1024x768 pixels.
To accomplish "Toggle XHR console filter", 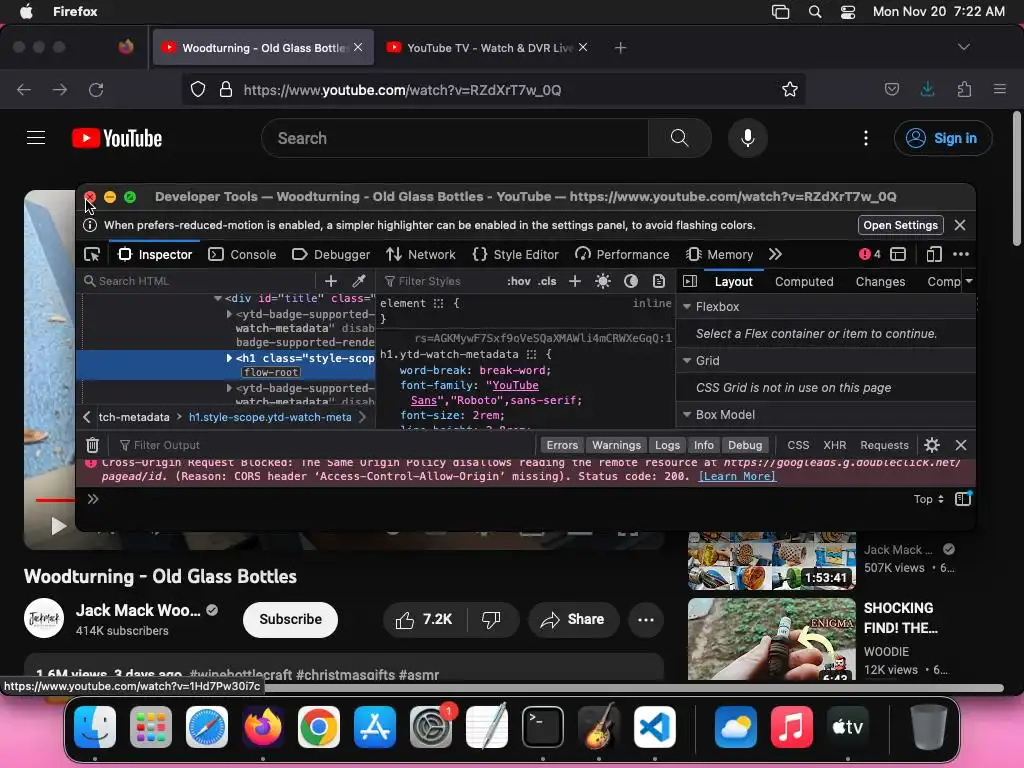I will [x=835, y=445].
